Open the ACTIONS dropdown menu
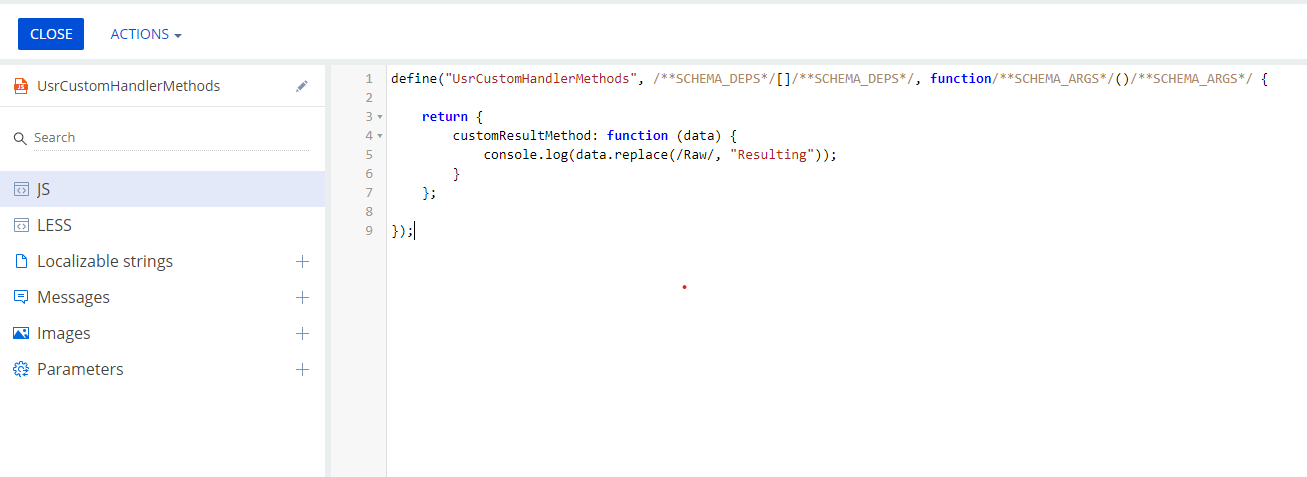The image size is (1307, 477). click(x=146, y=34)
